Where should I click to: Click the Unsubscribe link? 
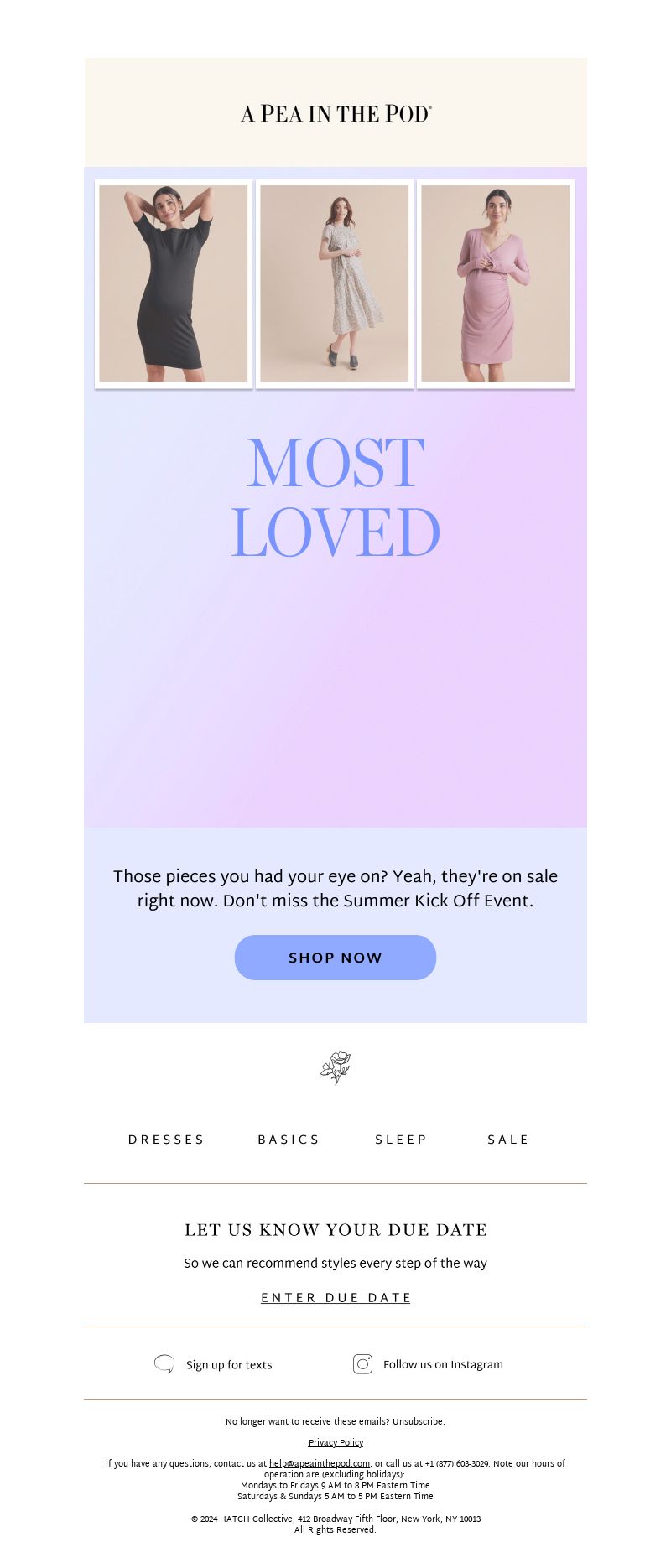[418, 1421]
